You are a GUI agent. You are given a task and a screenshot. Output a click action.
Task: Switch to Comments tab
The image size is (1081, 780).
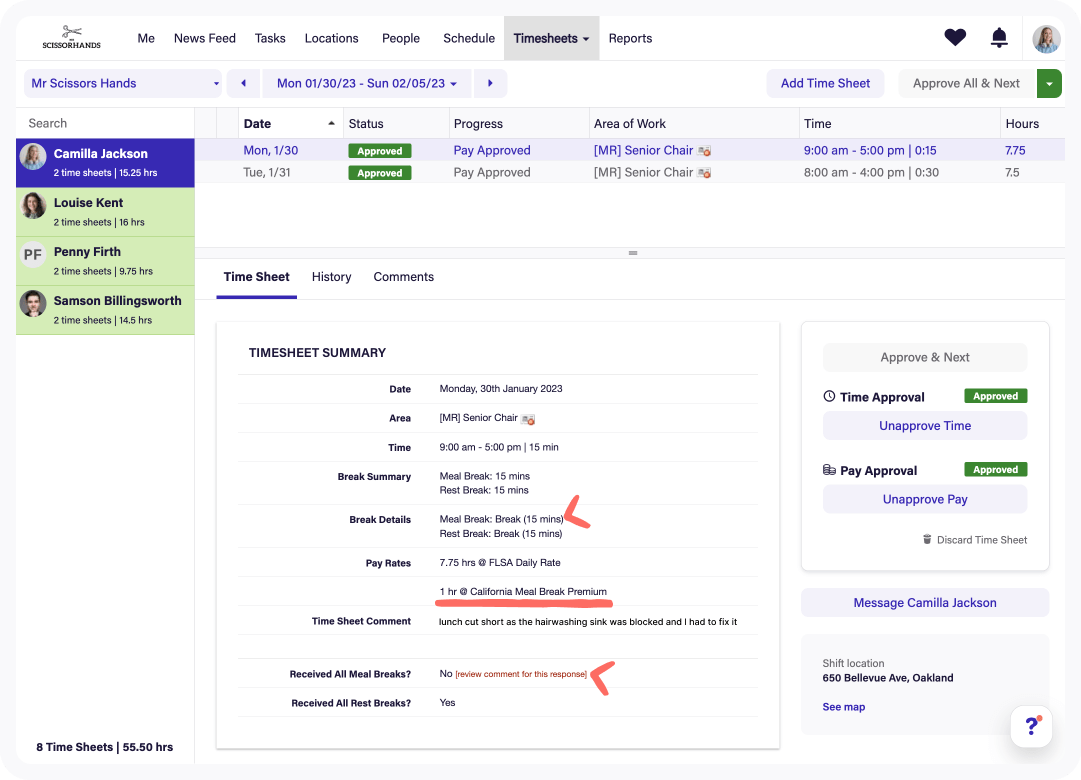(403, 277)
